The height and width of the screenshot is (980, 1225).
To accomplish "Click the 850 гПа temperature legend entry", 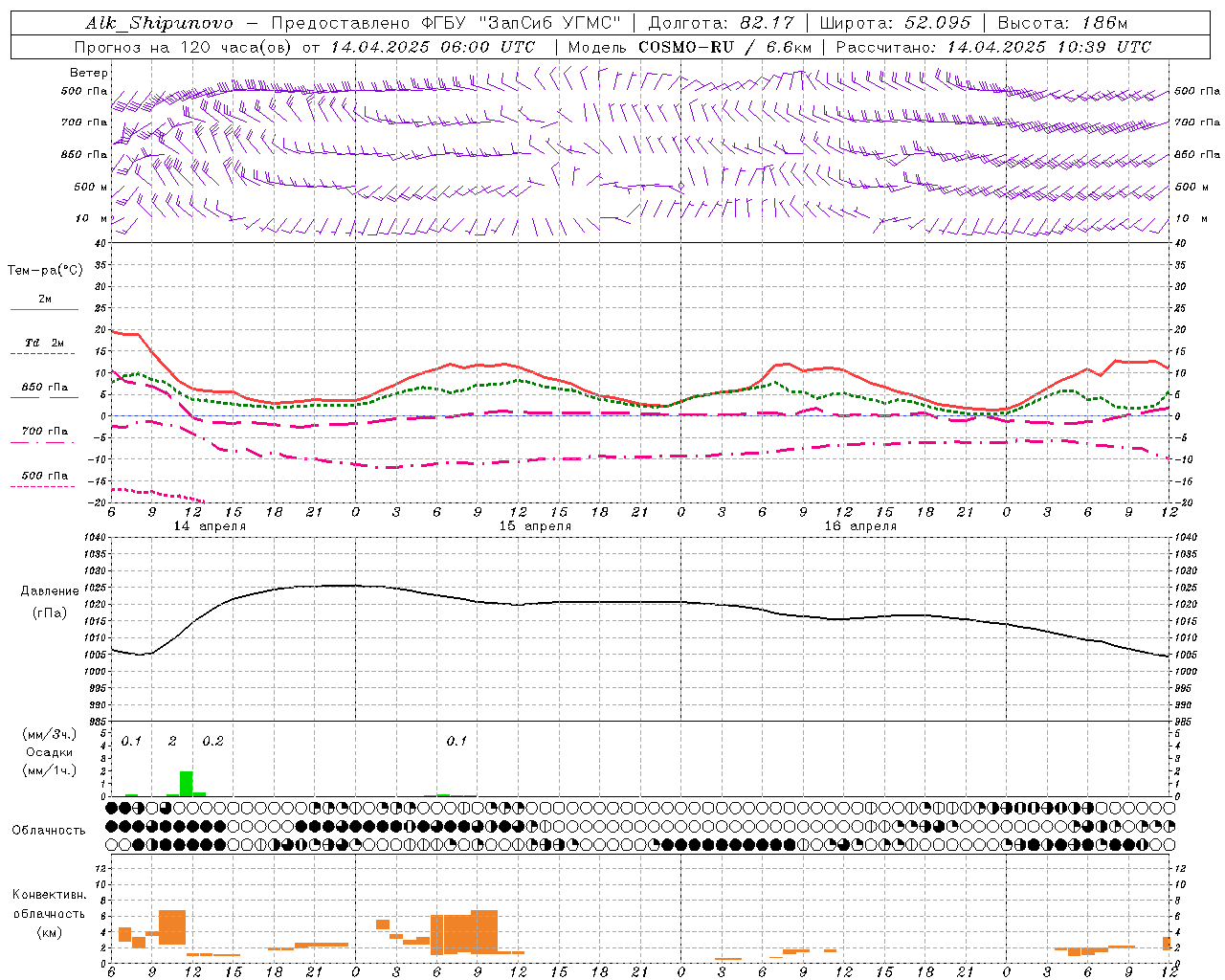I will coord(45,388).
